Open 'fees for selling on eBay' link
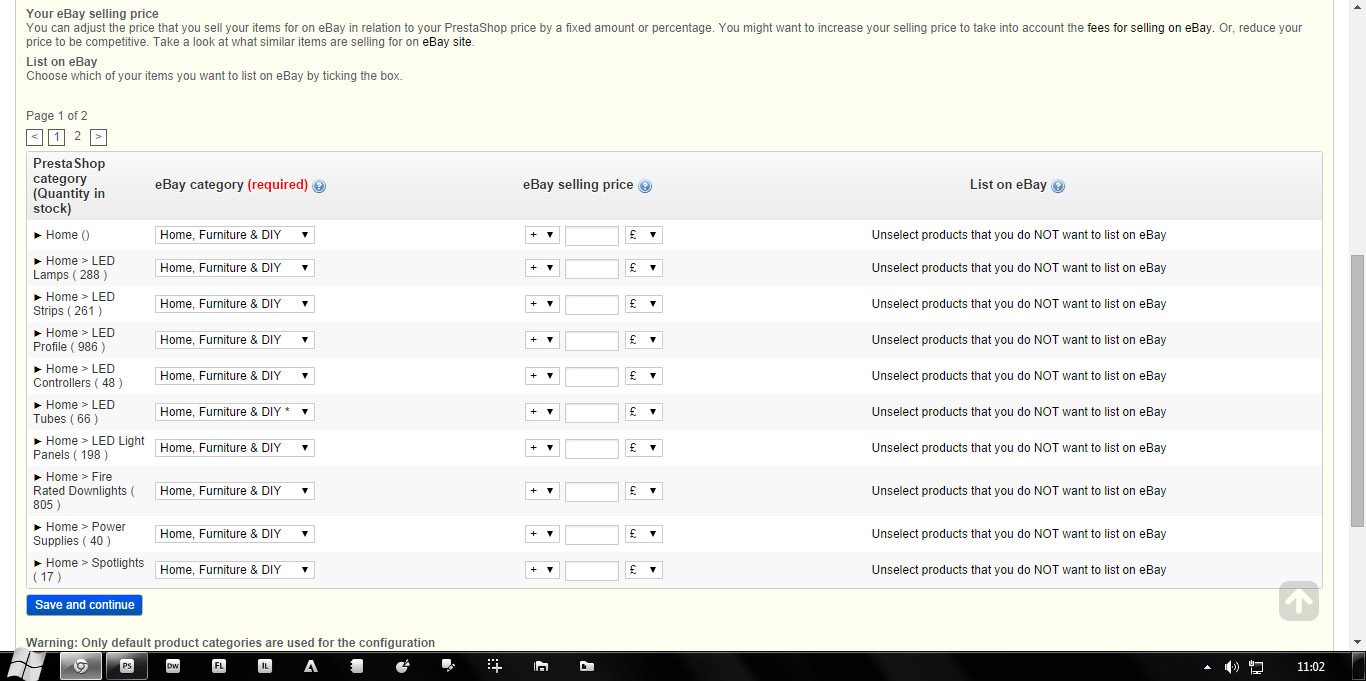Image resolution: width=1366 pixels, height=681 pixels. pyautogui.click(x=1149, y=28)
